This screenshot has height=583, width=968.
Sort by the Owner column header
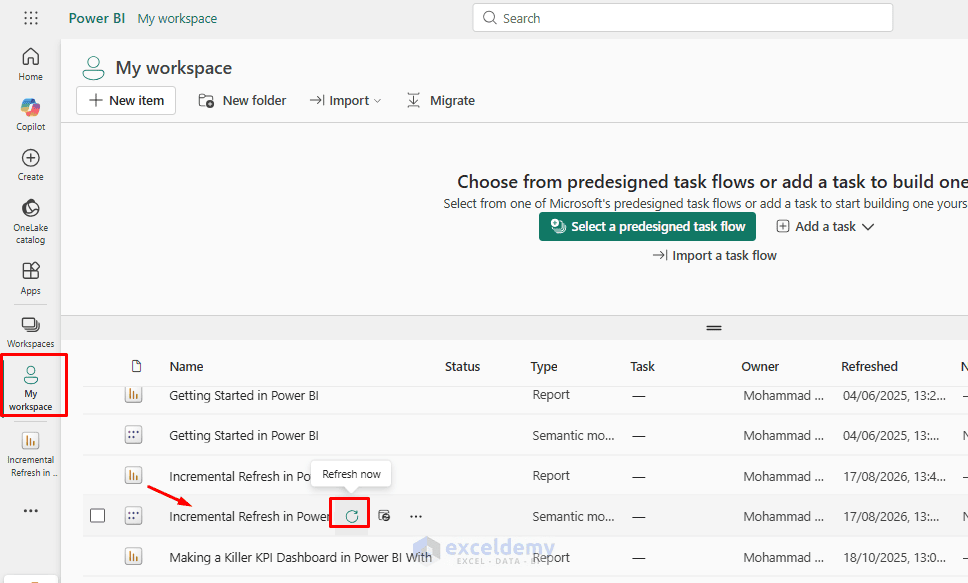(760, 366)
